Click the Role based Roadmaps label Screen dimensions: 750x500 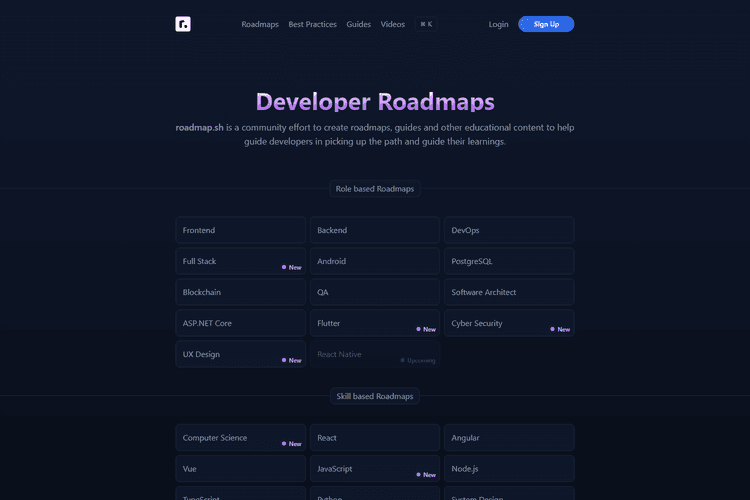(x=375, y=189)
